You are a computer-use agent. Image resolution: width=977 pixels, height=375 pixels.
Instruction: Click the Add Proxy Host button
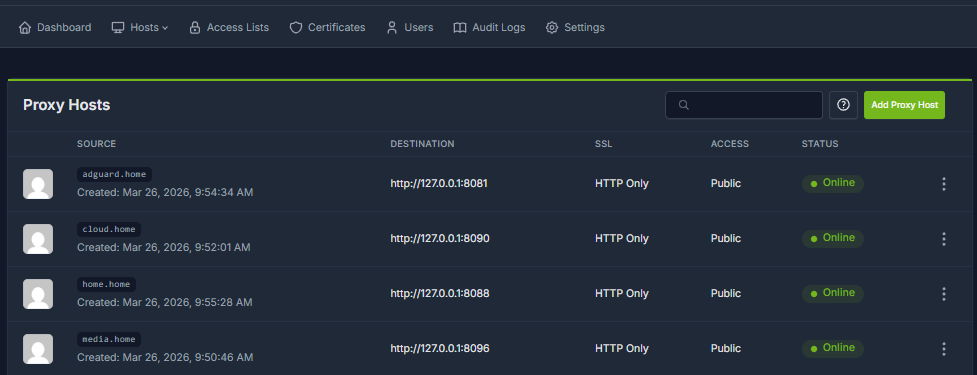904,105
